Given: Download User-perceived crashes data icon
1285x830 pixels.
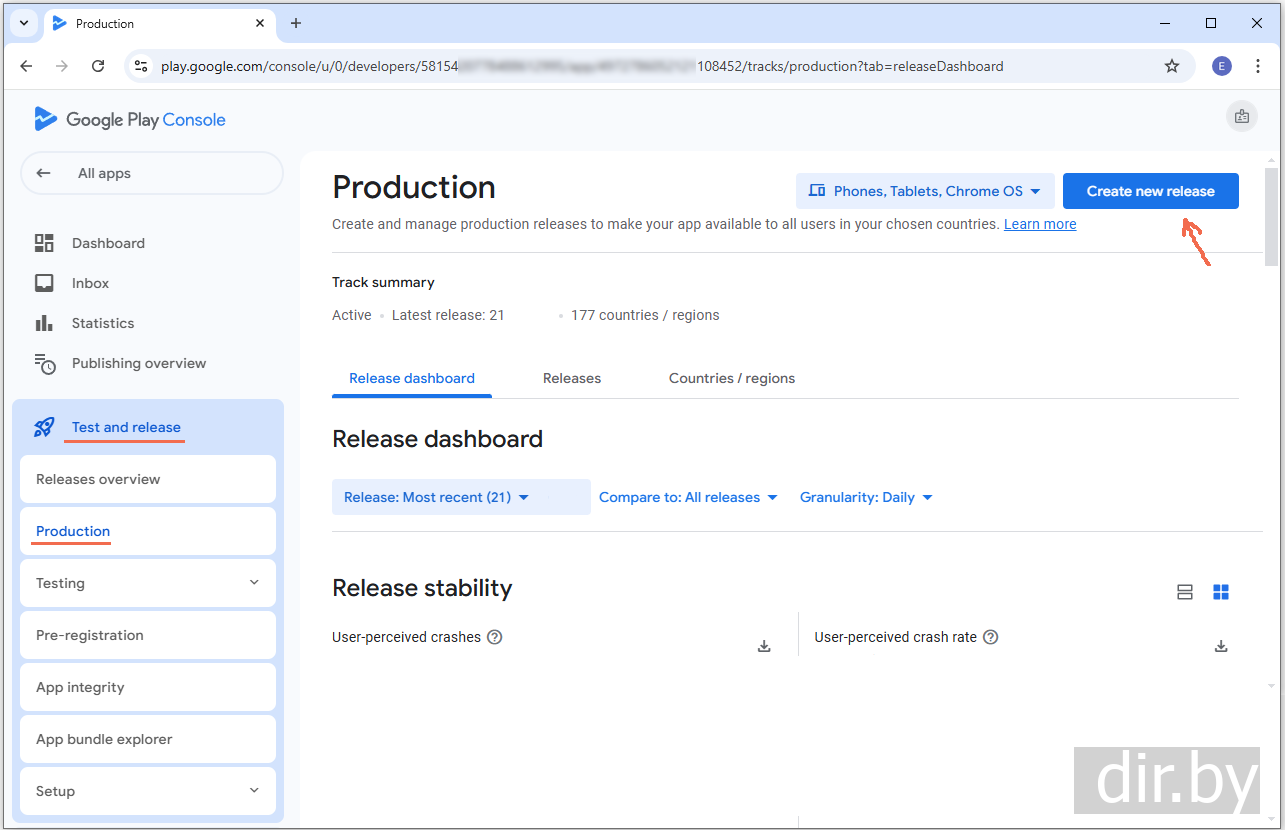Looking at the screenshot, I should point(764,646).
